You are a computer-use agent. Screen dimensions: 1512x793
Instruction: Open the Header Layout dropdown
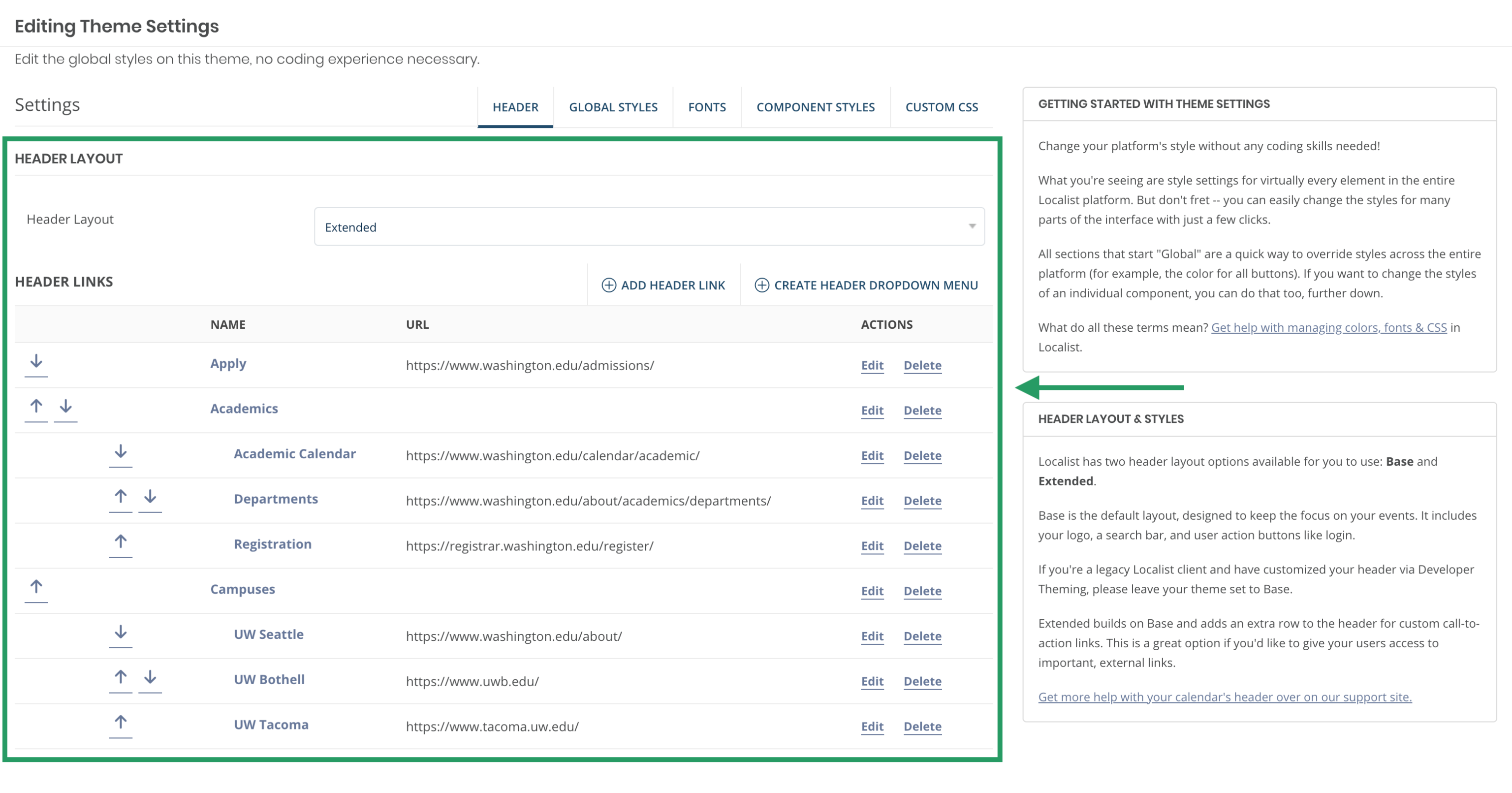(x=649, y=226)
